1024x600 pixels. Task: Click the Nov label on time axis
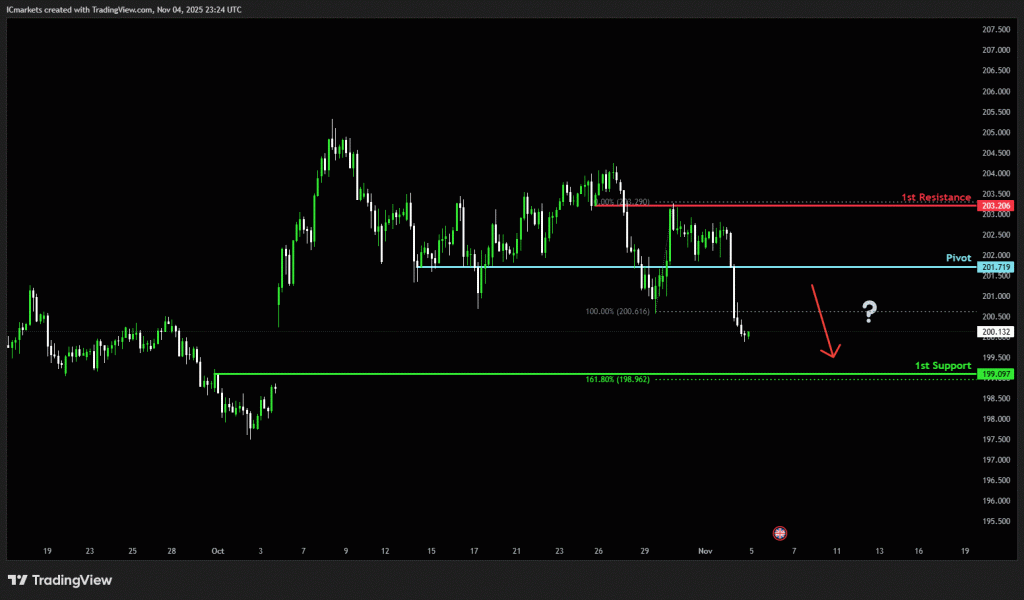click(x=705, y=551)
